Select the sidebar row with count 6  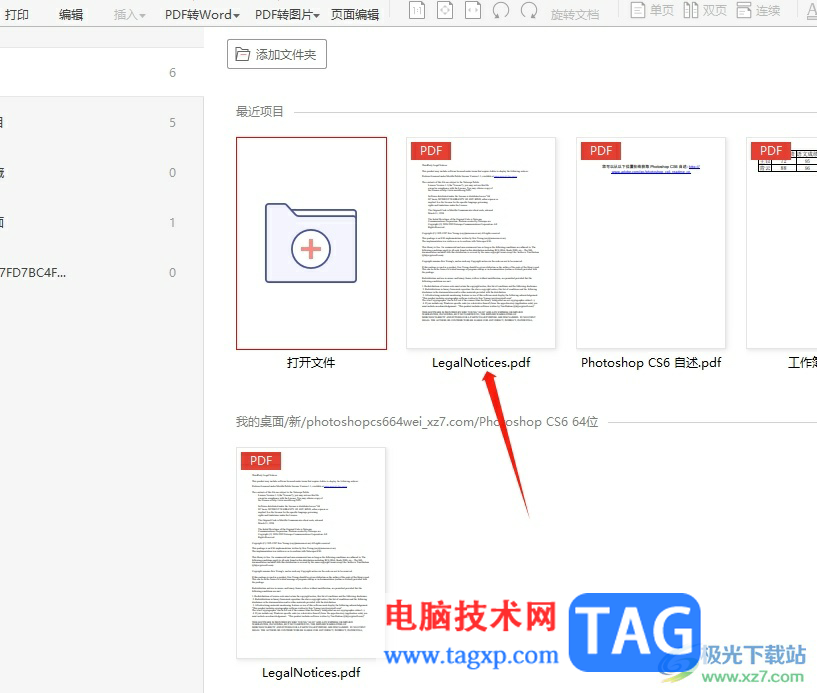[x=102, y=72]
